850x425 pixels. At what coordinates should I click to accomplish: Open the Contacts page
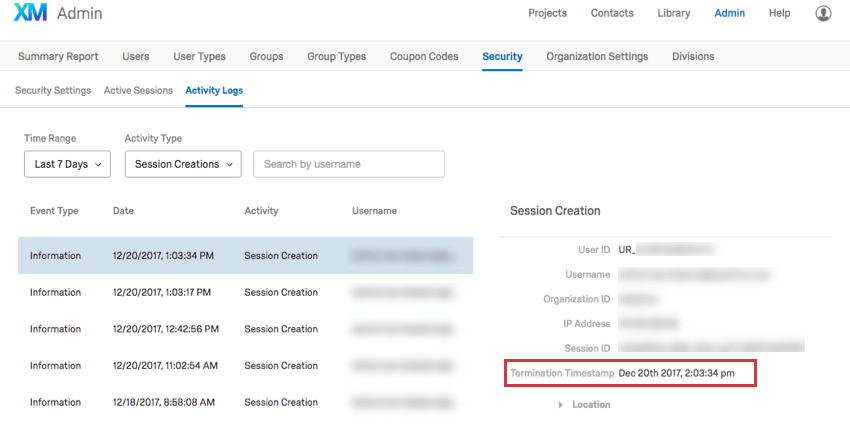click(612, 14)
